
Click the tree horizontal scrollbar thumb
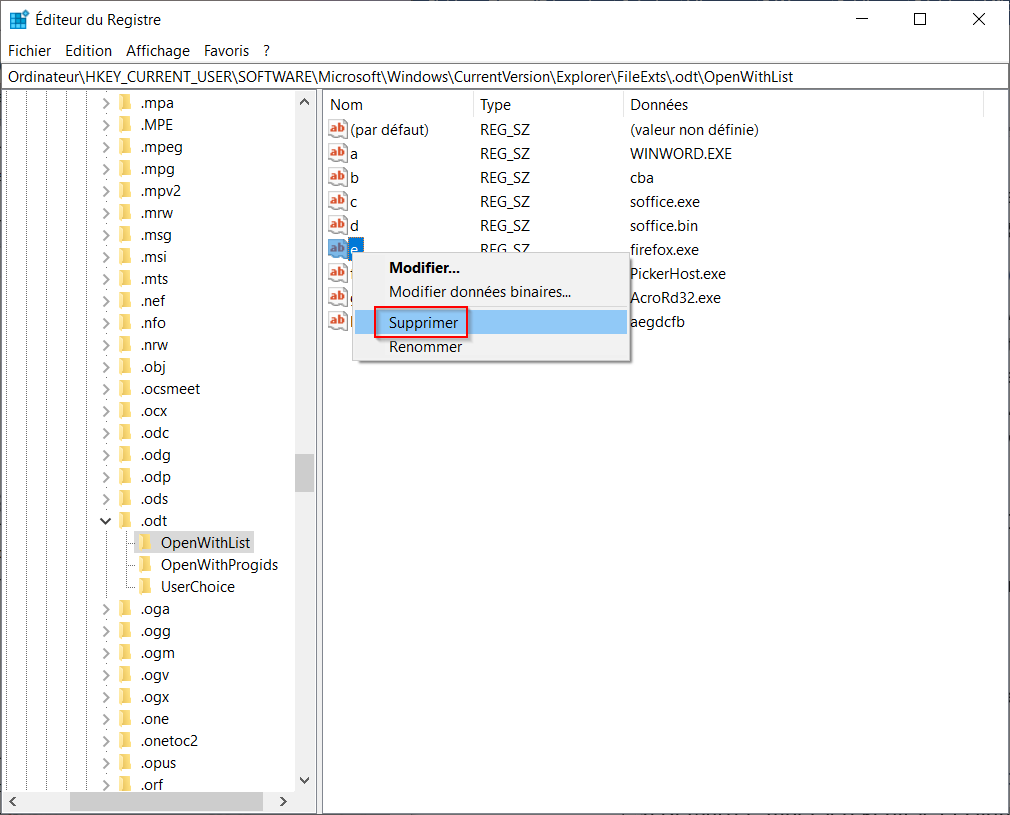[x=166, y=801]
